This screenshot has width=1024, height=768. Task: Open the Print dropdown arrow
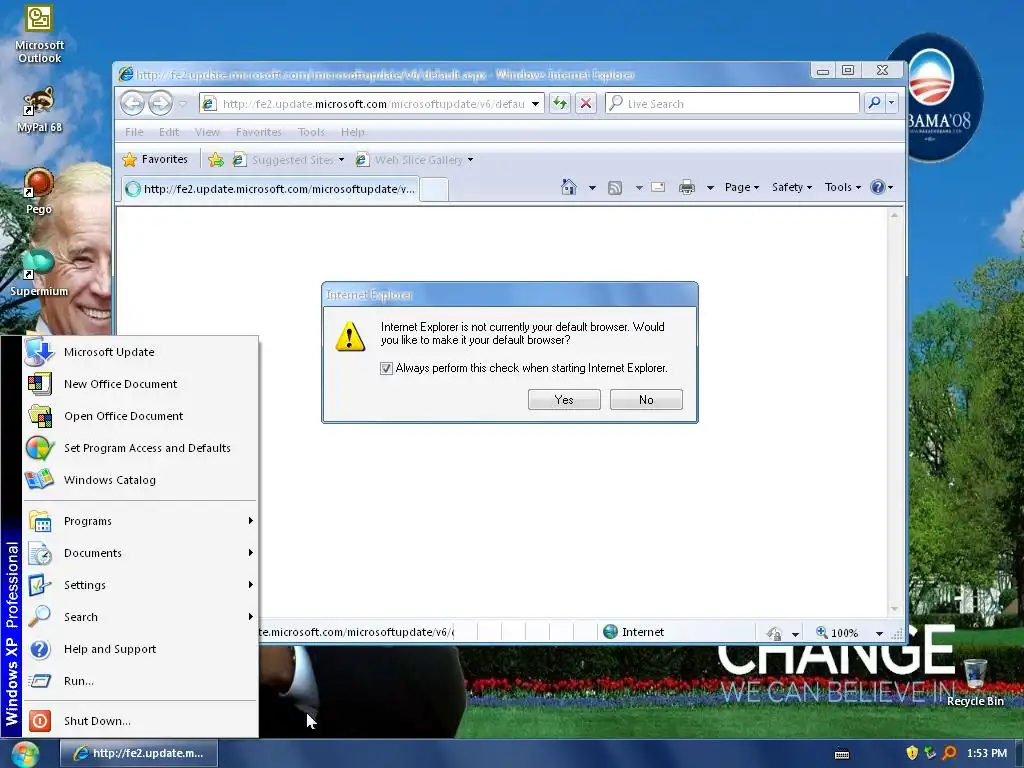click(710, 188)
